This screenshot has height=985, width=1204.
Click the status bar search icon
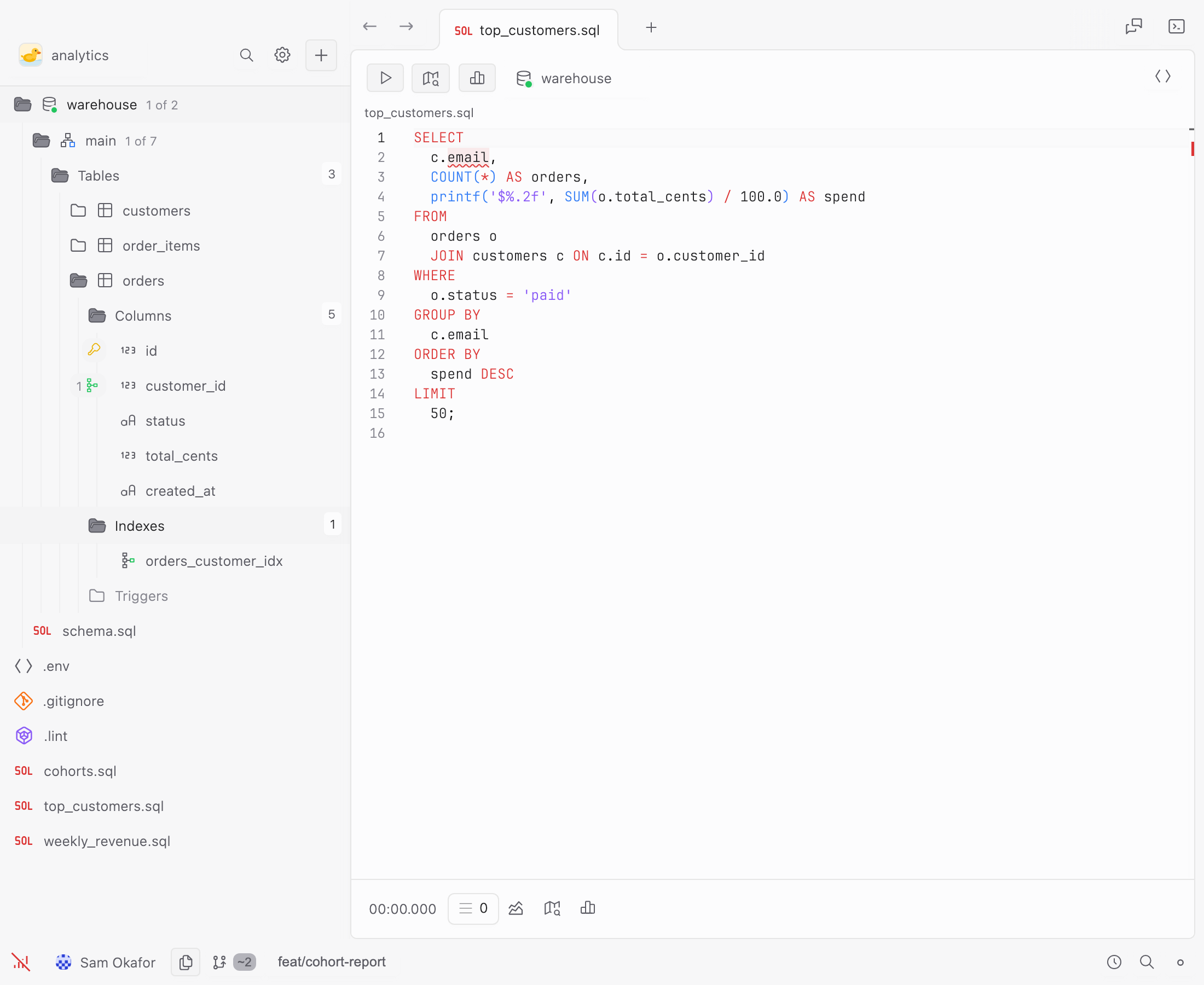[x=1147, y=961]
